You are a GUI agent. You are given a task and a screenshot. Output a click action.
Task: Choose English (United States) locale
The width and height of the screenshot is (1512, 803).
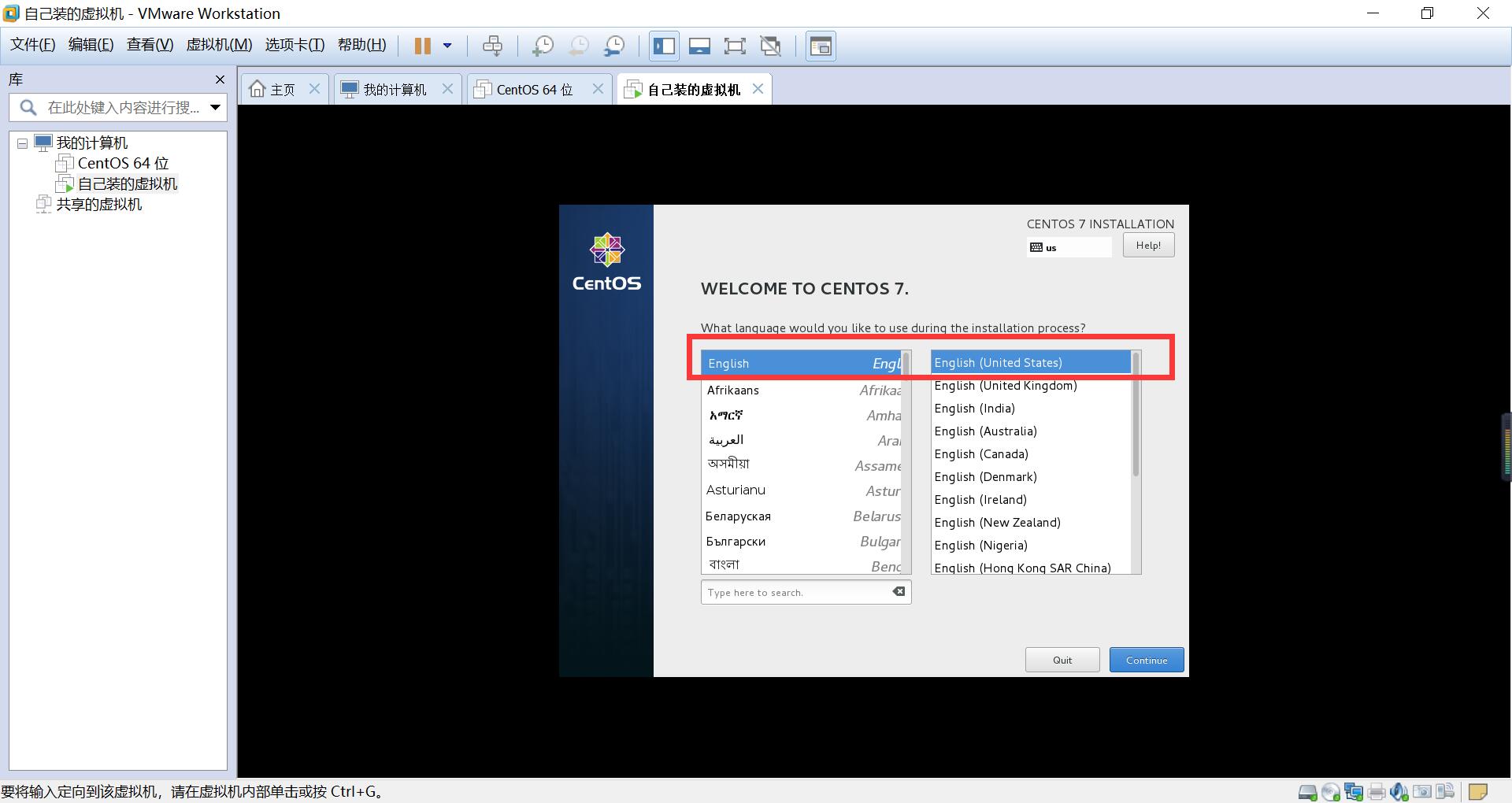[1031, 363]
